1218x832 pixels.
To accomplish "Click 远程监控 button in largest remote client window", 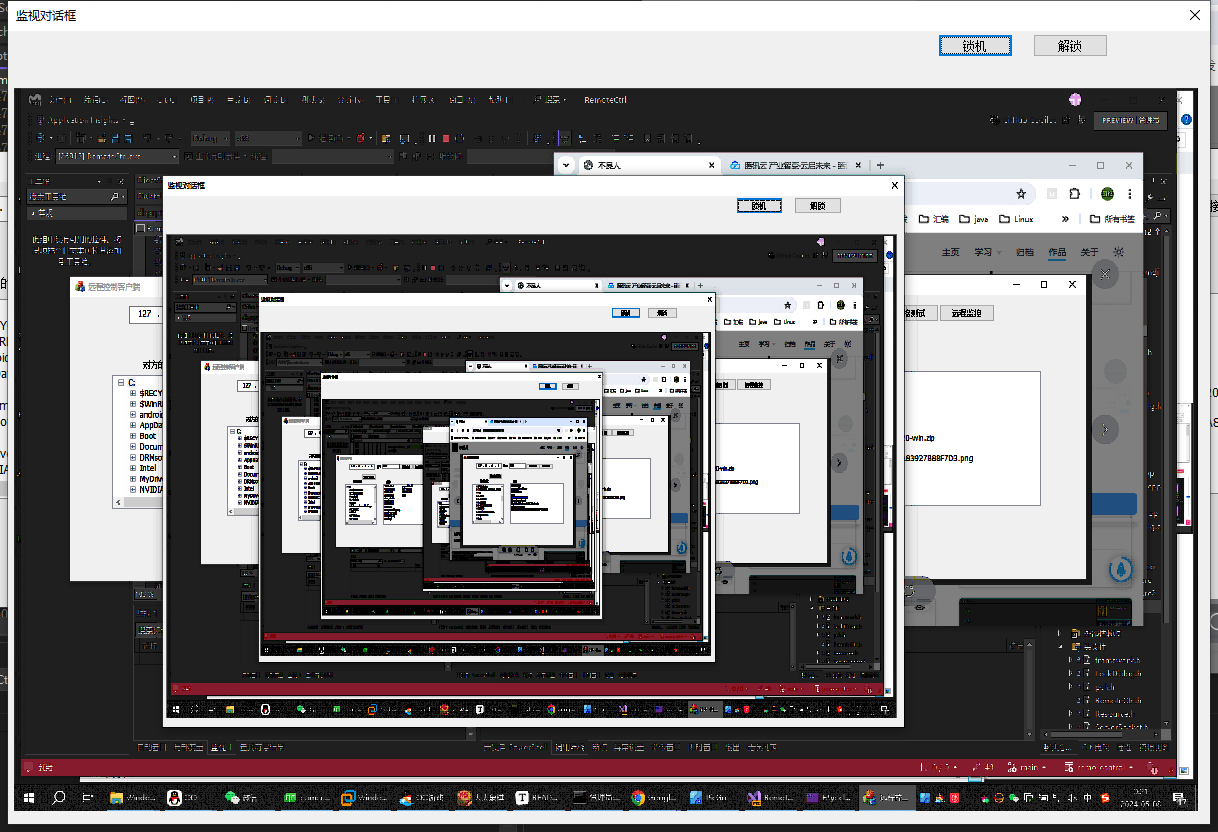I will (x=966, y=313).
